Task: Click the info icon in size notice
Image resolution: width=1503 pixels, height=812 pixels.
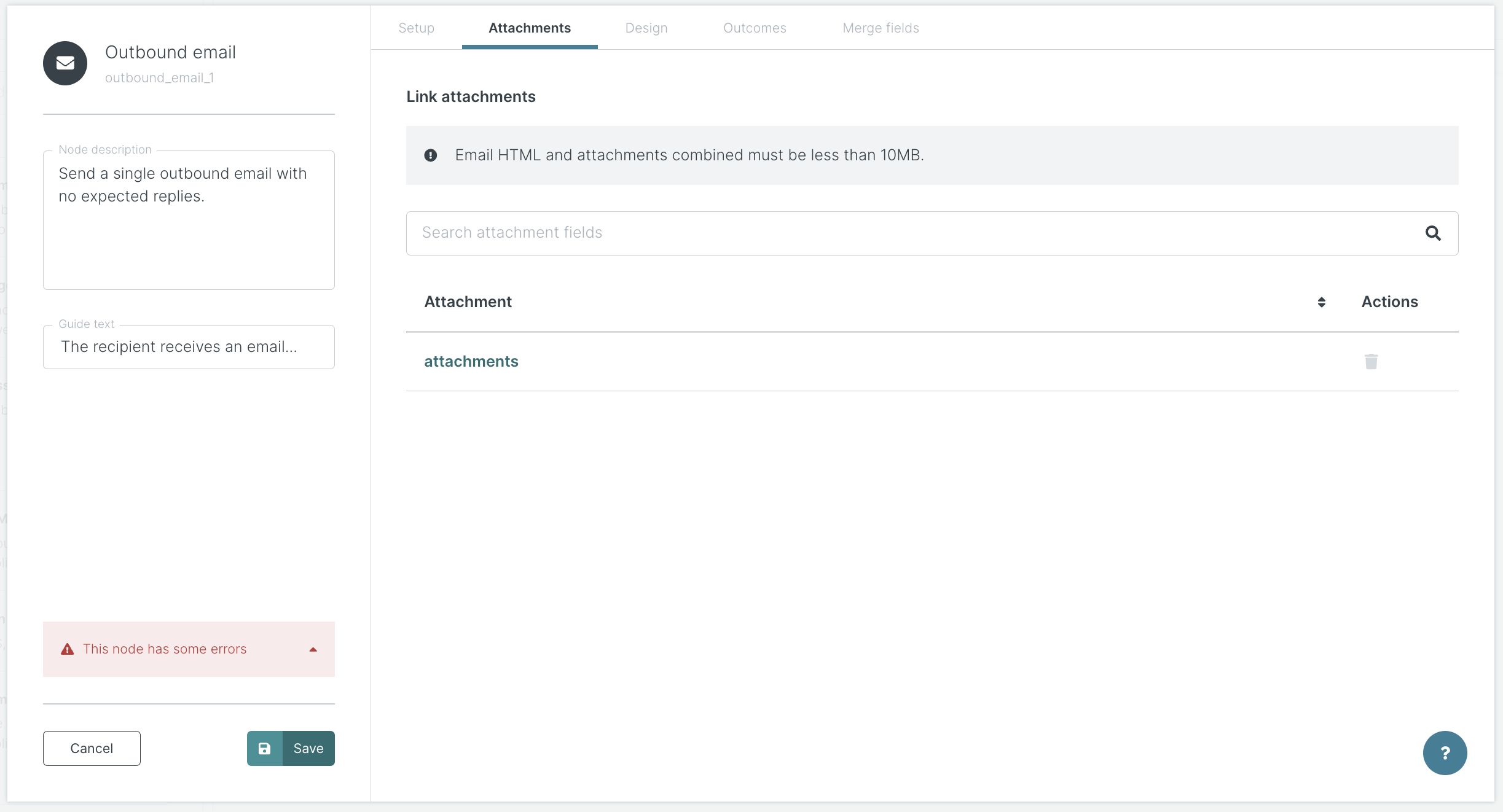Action: pyautogui.click(x=431, y=155)
